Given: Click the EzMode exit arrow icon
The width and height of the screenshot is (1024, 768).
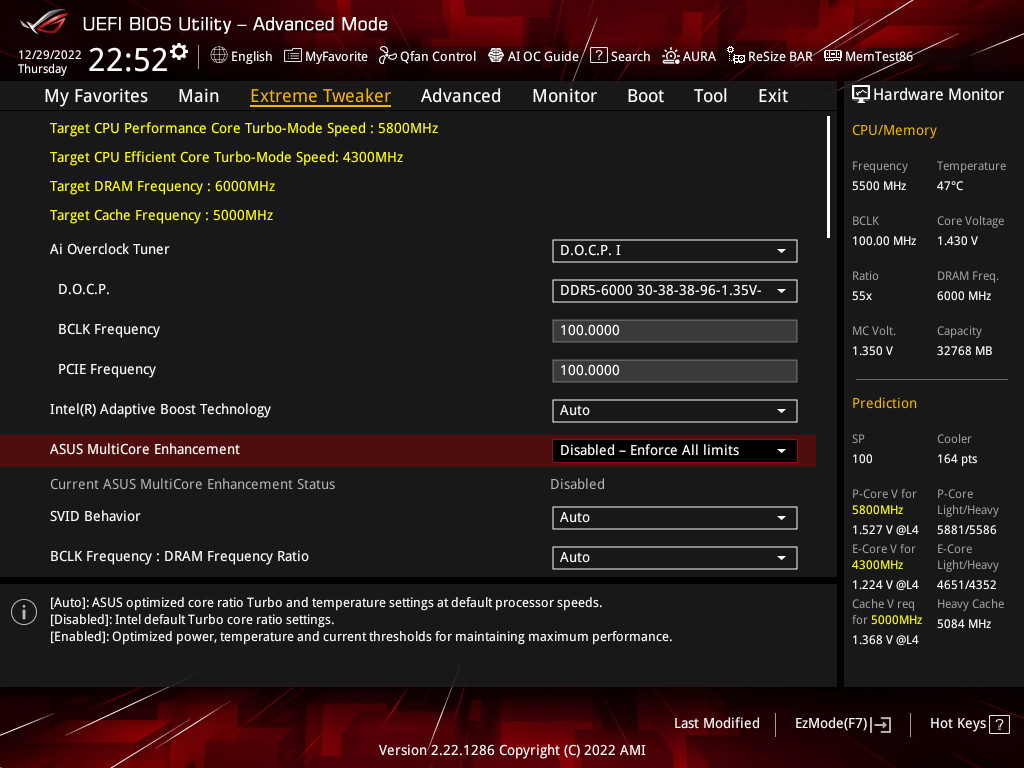Looking at the screenshot, I should 881,724.
